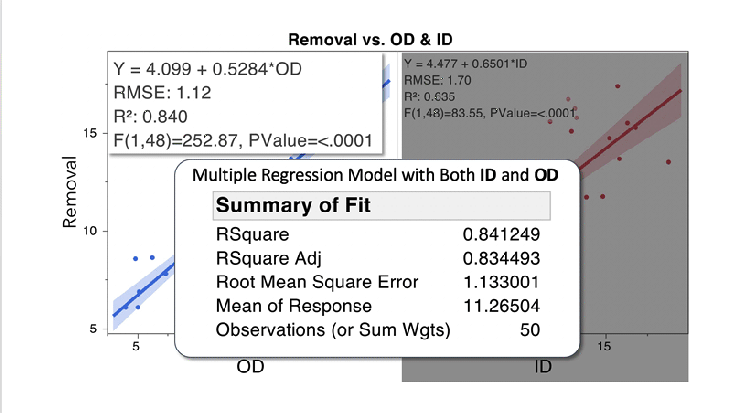Click the OD x-axis label
This screenshot has height=413, width=750.
click(250, 366)
